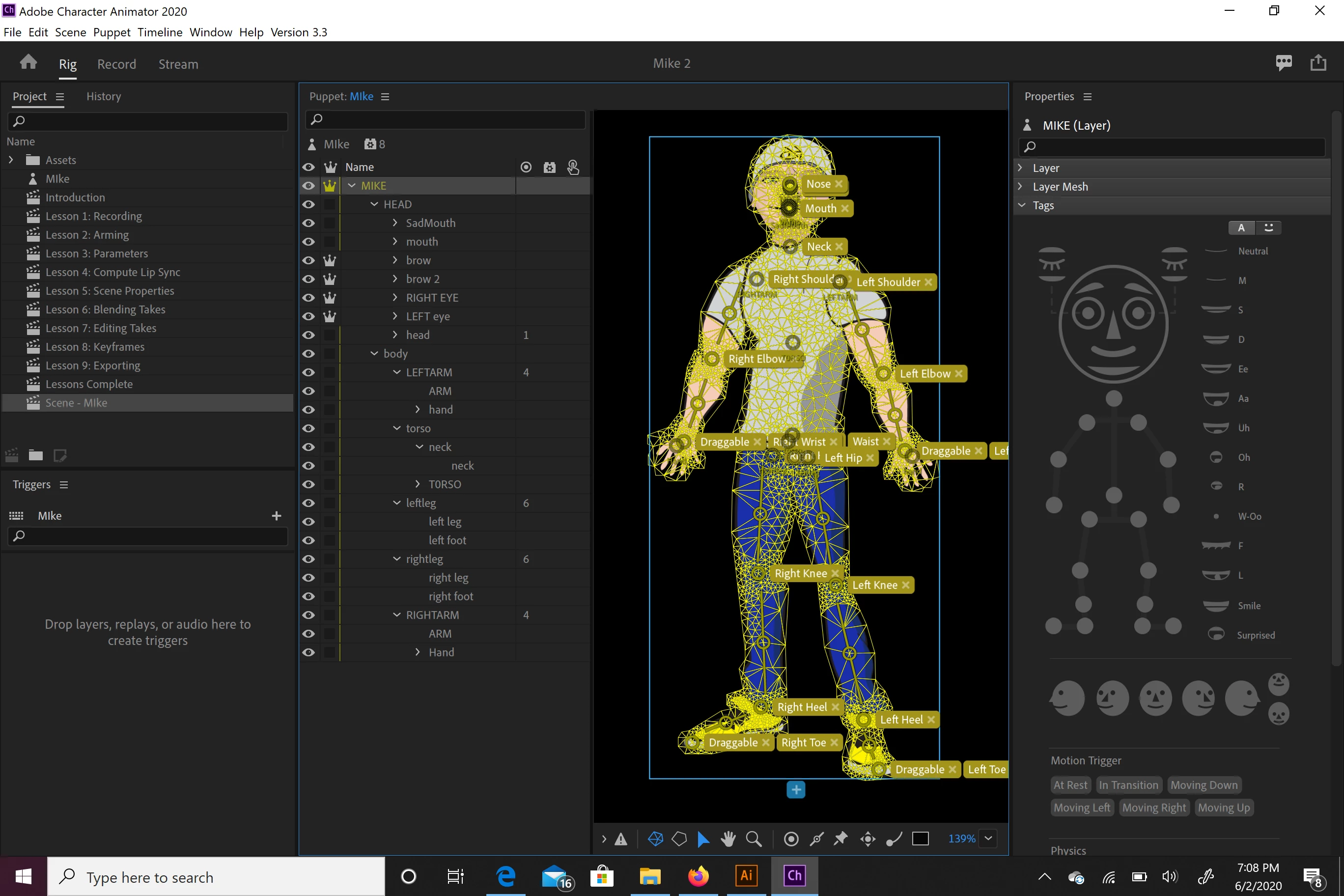The width and height of the screenshot is (1344, 896).
Task: Select the Hand tool
Action: point(728,839)
